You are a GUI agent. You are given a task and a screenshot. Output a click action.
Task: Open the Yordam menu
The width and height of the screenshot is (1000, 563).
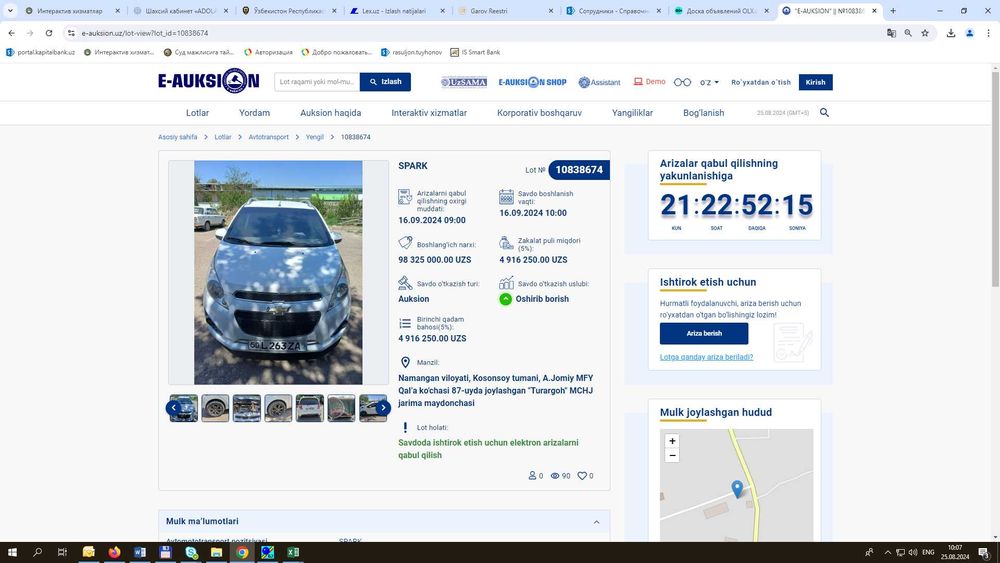coord(254,113)
